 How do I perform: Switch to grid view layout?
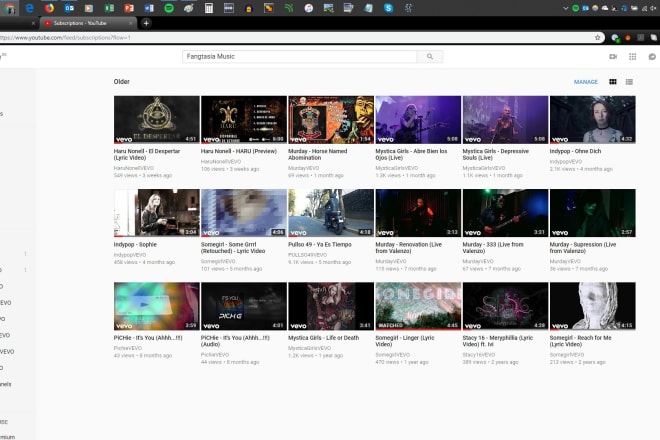click(613, 82)
